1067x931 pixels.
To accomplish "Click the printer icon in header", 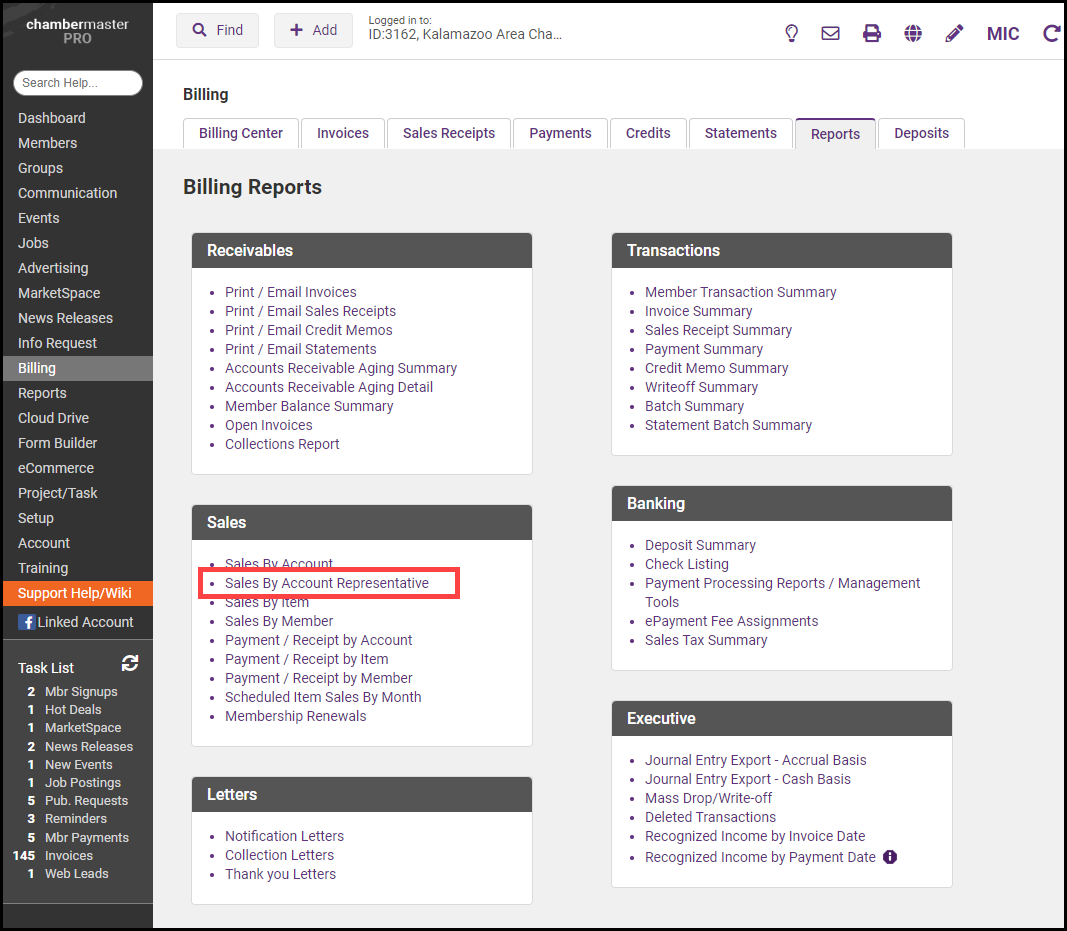I will 872,33.
